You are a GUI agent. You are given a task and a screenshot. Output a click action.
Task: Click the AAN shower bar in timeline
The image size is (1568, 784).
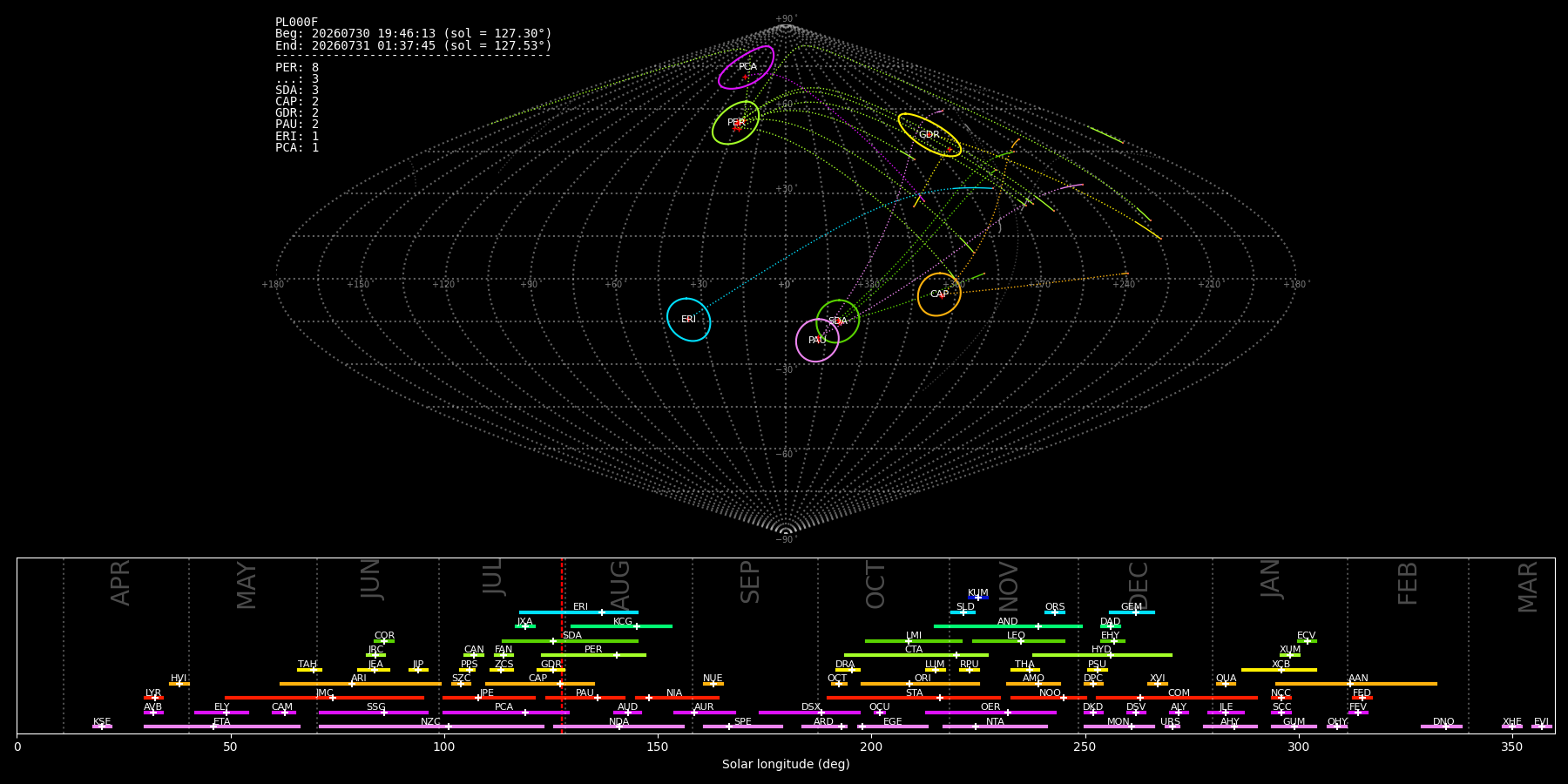[x=1356, y=684]
